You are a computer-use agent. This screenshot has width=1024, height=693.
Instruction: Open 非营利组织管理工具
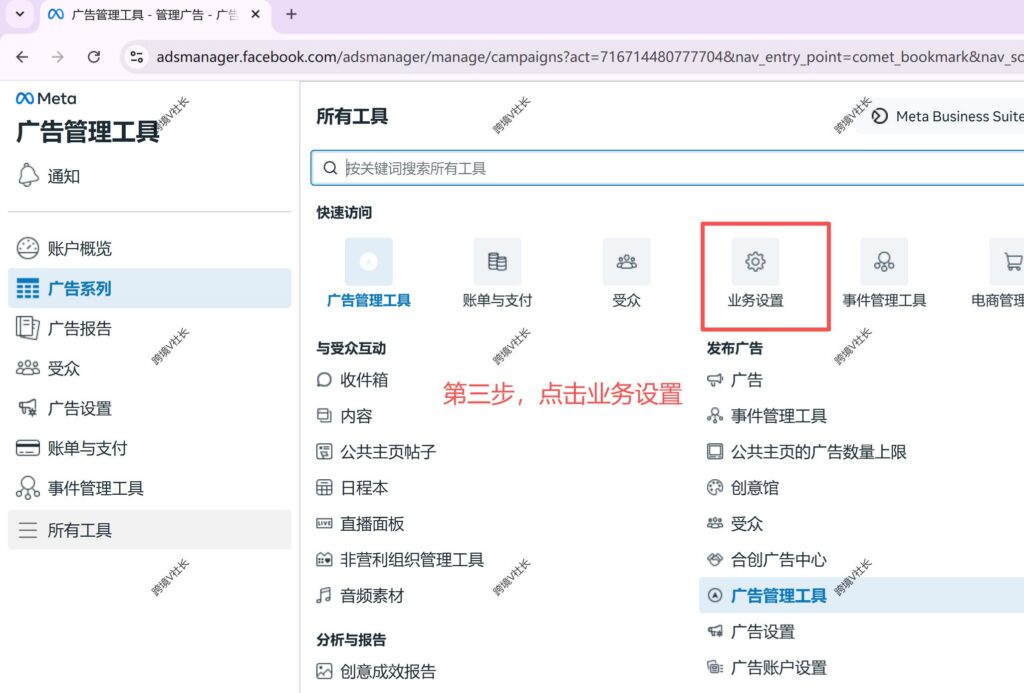(x=400, y=560)
